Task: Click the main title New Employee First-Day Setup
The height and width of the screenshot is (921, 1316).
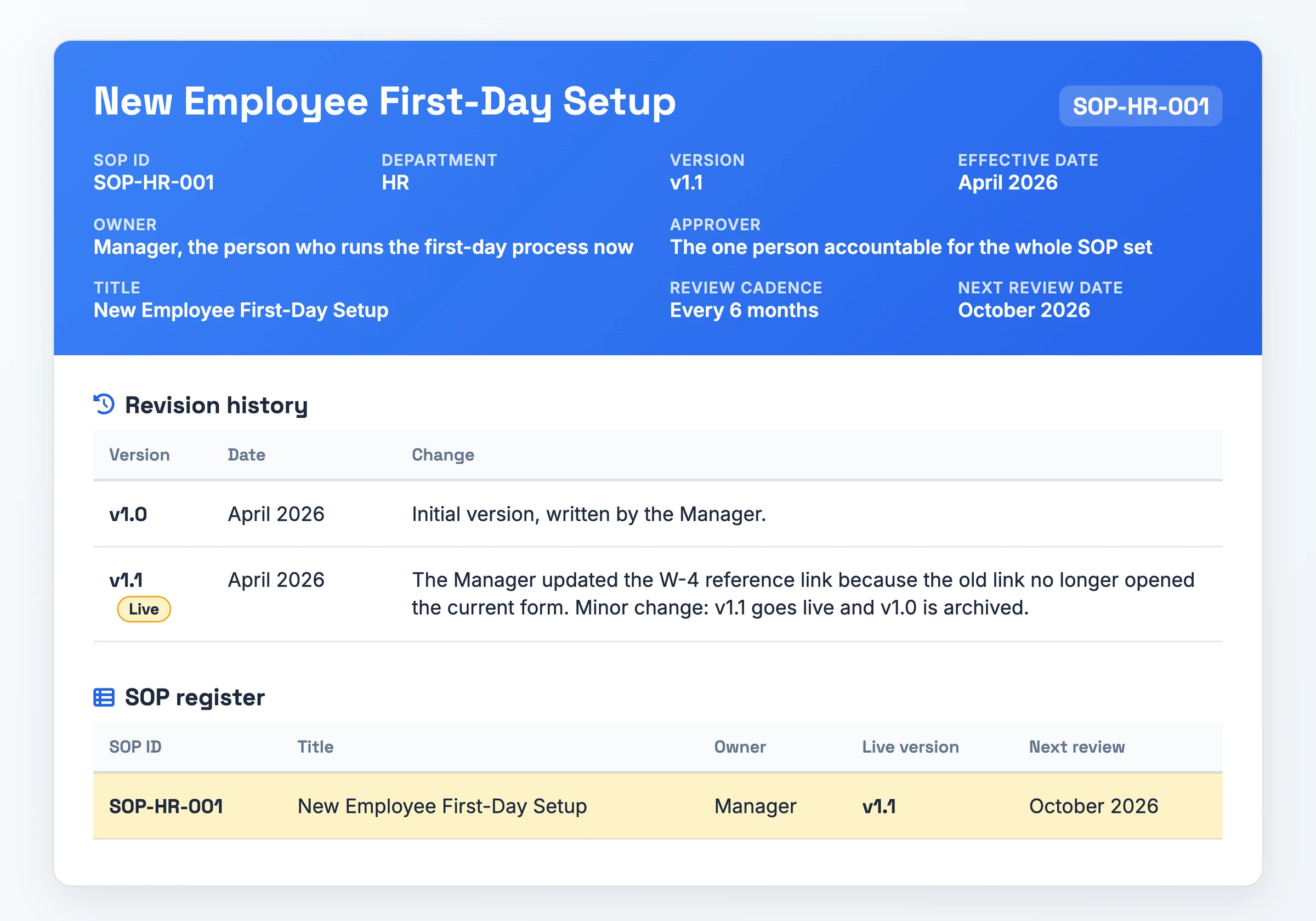Action: click(x=384, y=101)
